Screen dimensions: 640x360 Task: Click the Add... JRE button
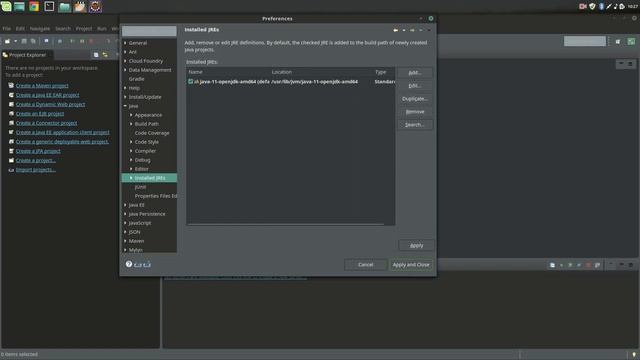(x=415, y=73)
